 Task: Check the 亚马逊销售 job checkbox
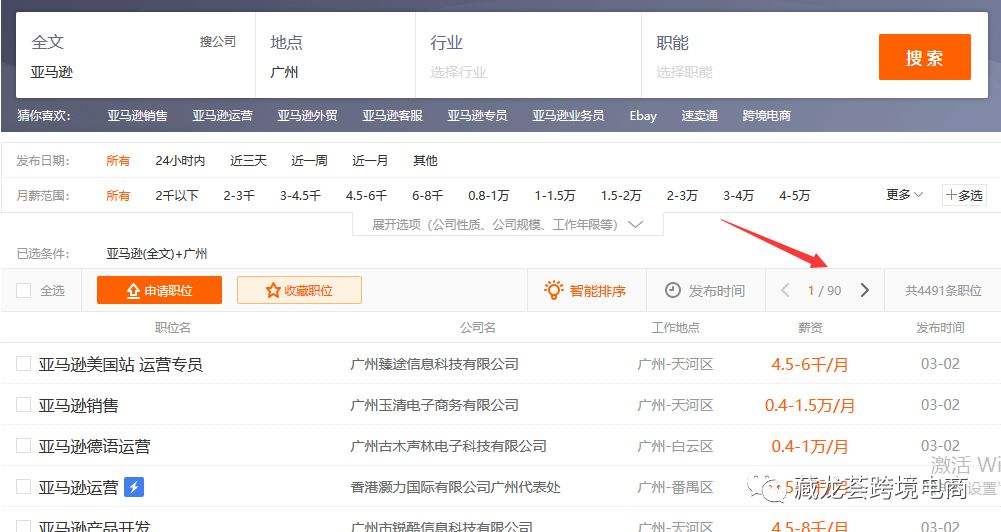coord(24,405)
